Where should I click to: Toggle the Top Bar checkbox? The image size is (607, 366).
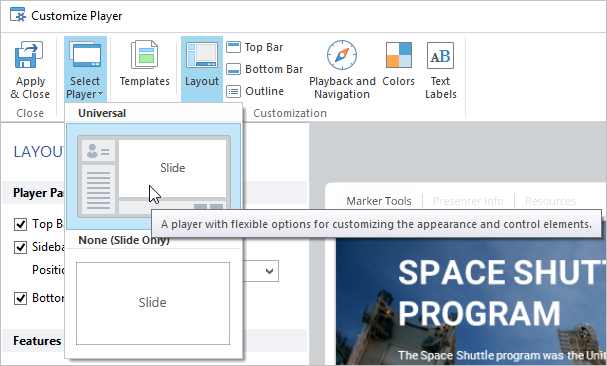click(x=20, y=224)
